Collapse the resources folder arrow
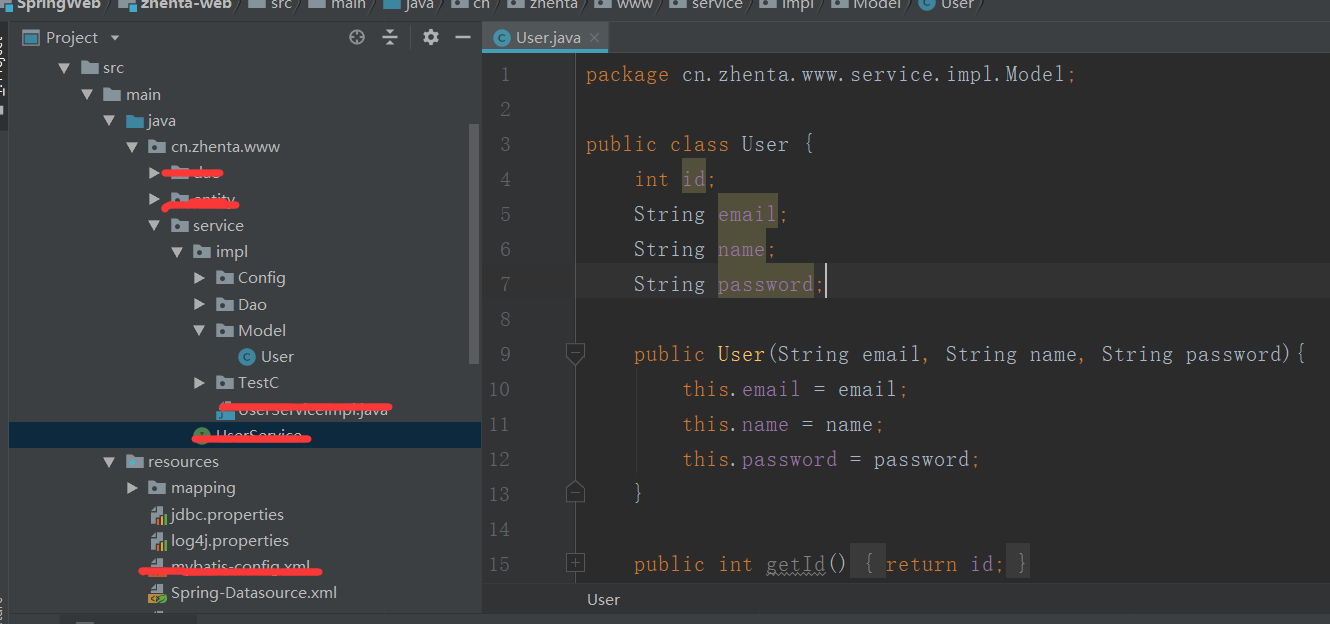This screenshot has width=1330, height=624. pos(109,462)
